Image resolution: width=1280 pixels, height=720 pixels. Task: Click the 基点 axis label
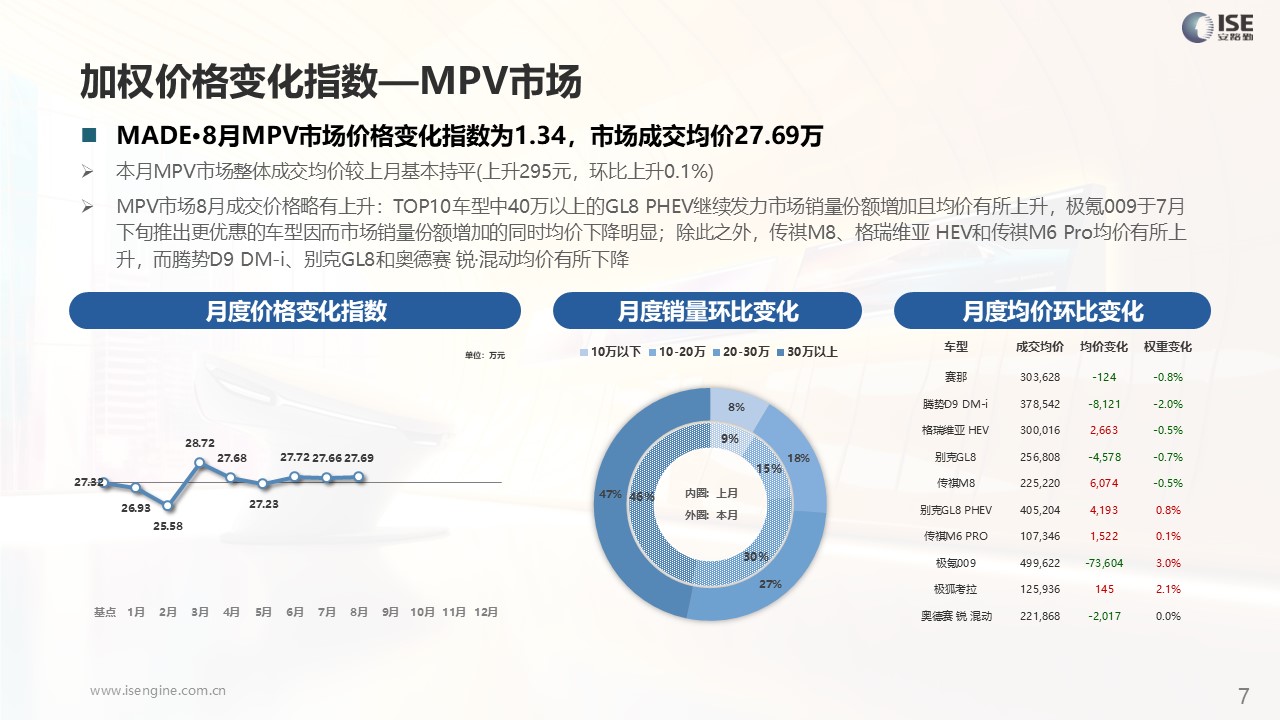pos(105,611)
